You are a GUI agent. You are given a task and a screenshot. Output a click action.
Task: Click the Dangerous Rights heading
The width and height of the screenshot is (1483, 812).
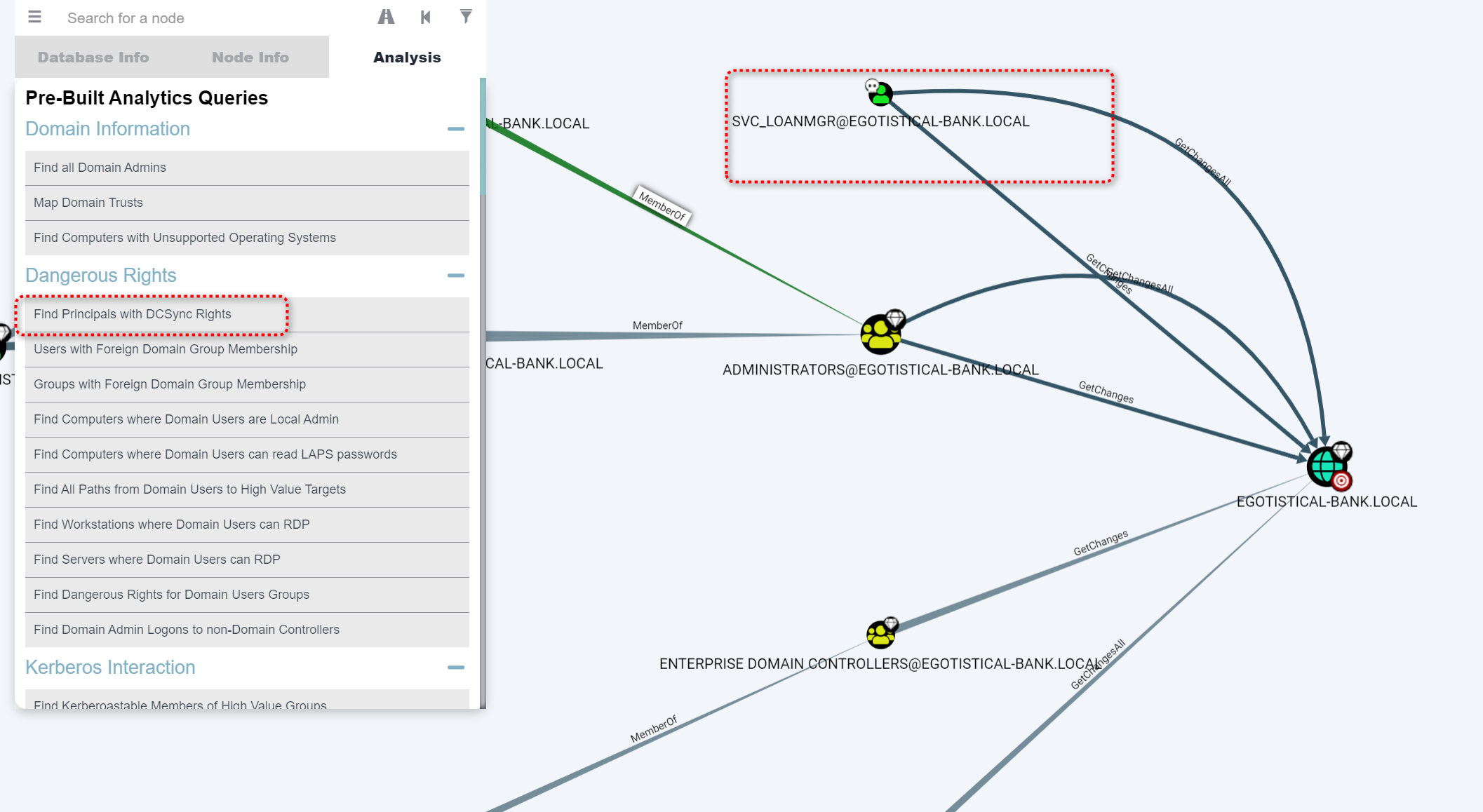pos(101,276)
